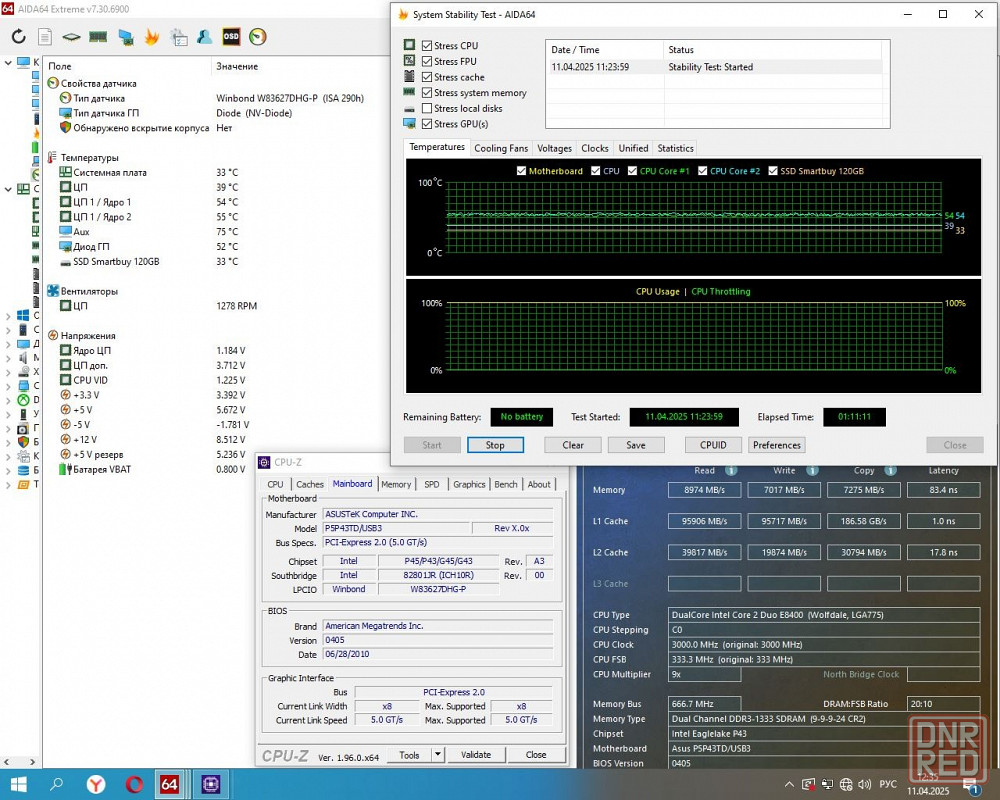
Task: Open the CPU chip tool in AIDA64 toolbar
Action: pos(71,36)
